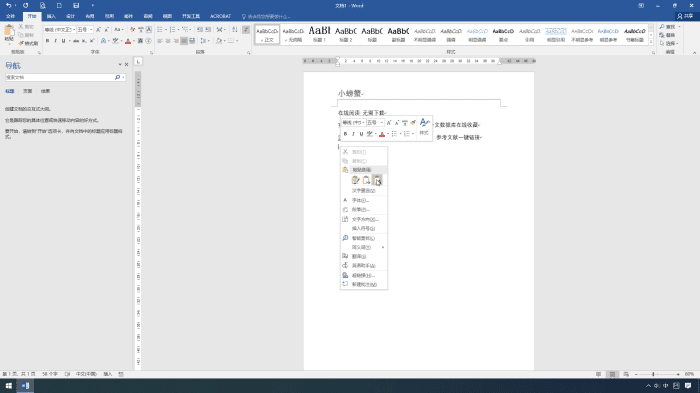
Task: Open line spacing dropdown in paragraph group
Action: (204, 41)
